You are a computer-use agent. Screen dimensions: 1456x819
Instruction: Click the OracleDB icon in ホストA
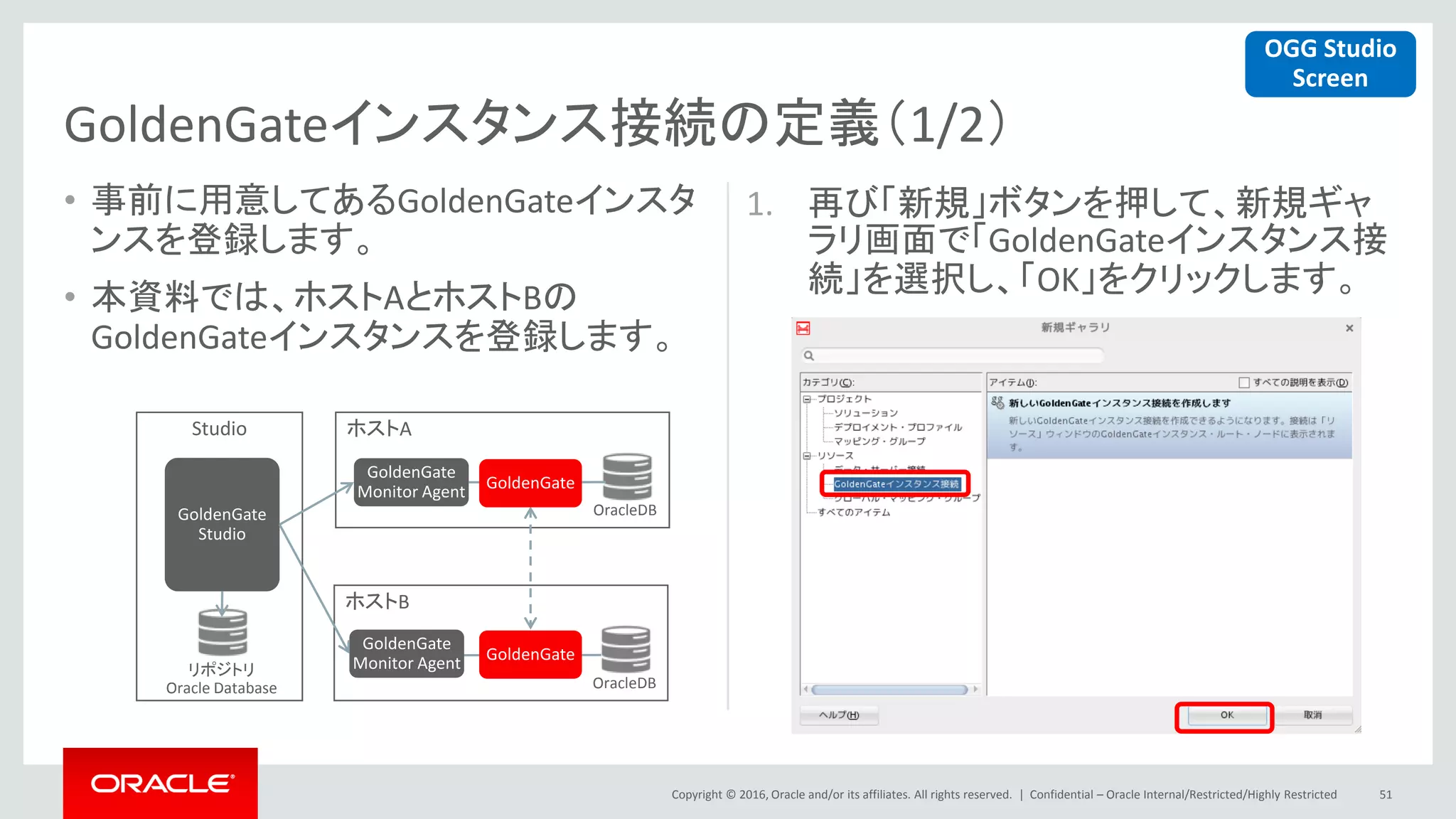[x=627, y=476]
